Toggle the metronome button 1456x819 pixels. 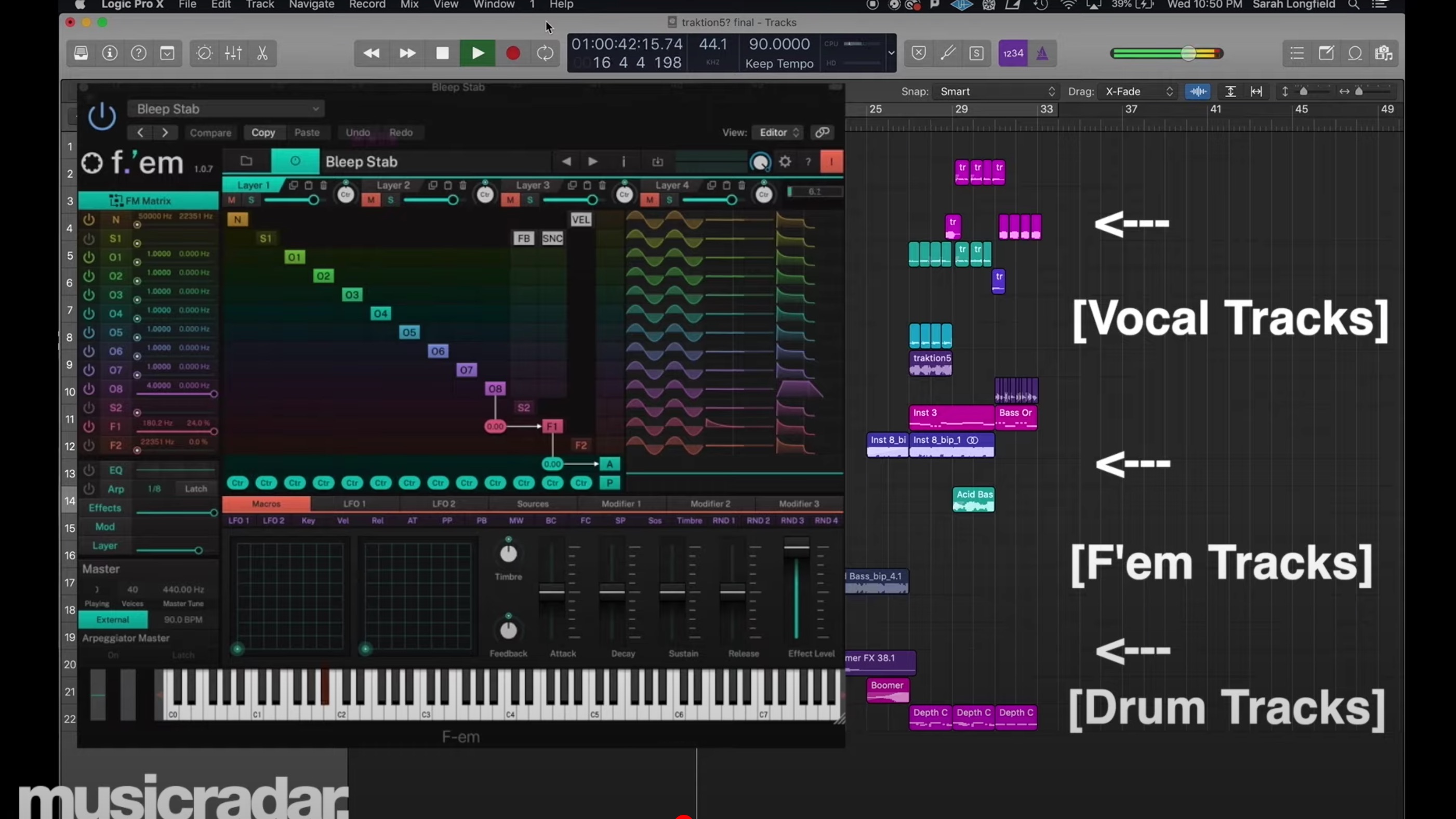(x=1042, y=53)
